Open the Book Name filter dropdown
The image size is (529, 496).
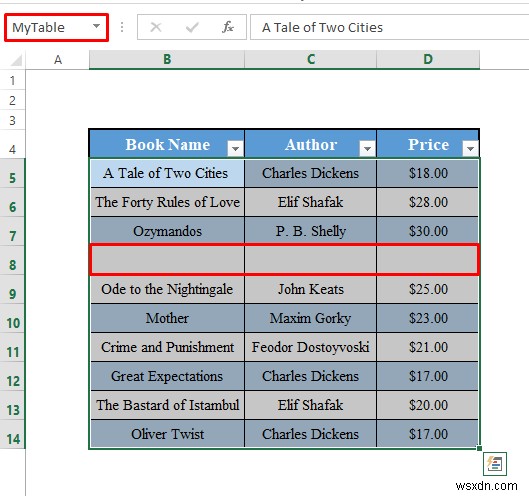pyautogui.click(x=235, y=148)
